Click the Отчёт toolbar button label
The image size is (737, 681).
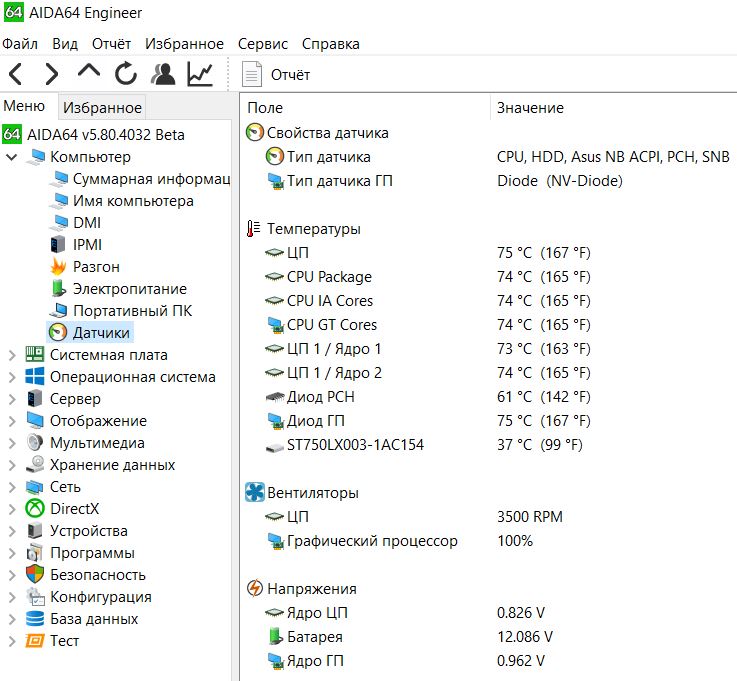click(x=290, y=75)
